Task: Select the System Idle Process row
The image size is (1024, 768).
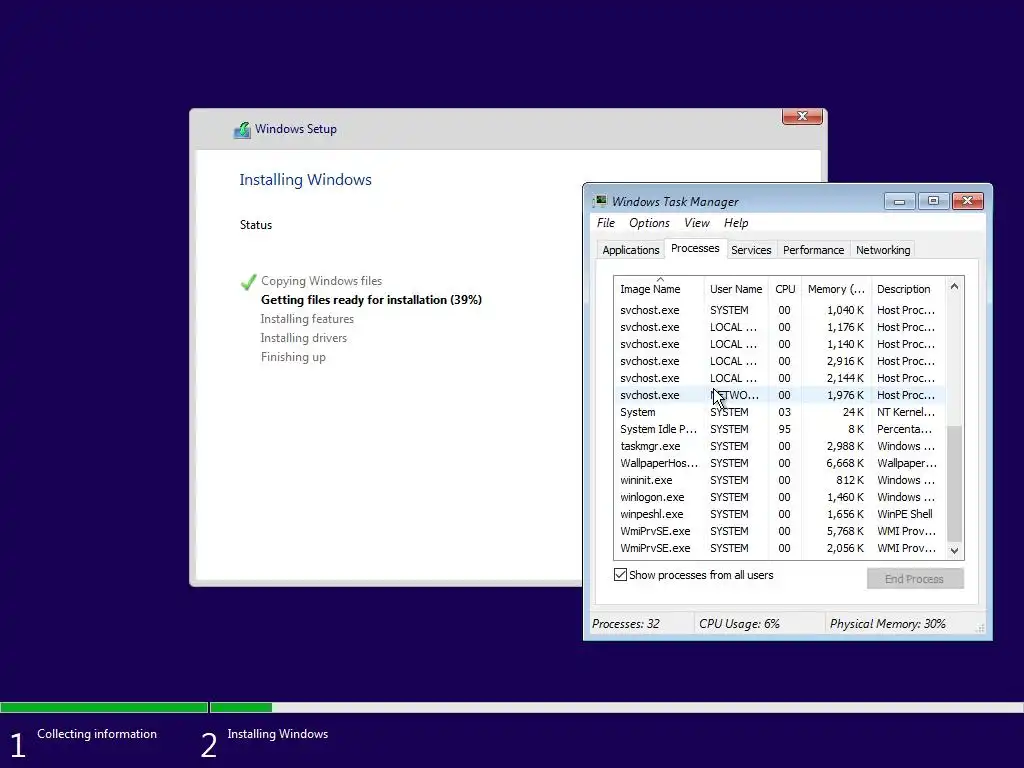Action: 780,429
